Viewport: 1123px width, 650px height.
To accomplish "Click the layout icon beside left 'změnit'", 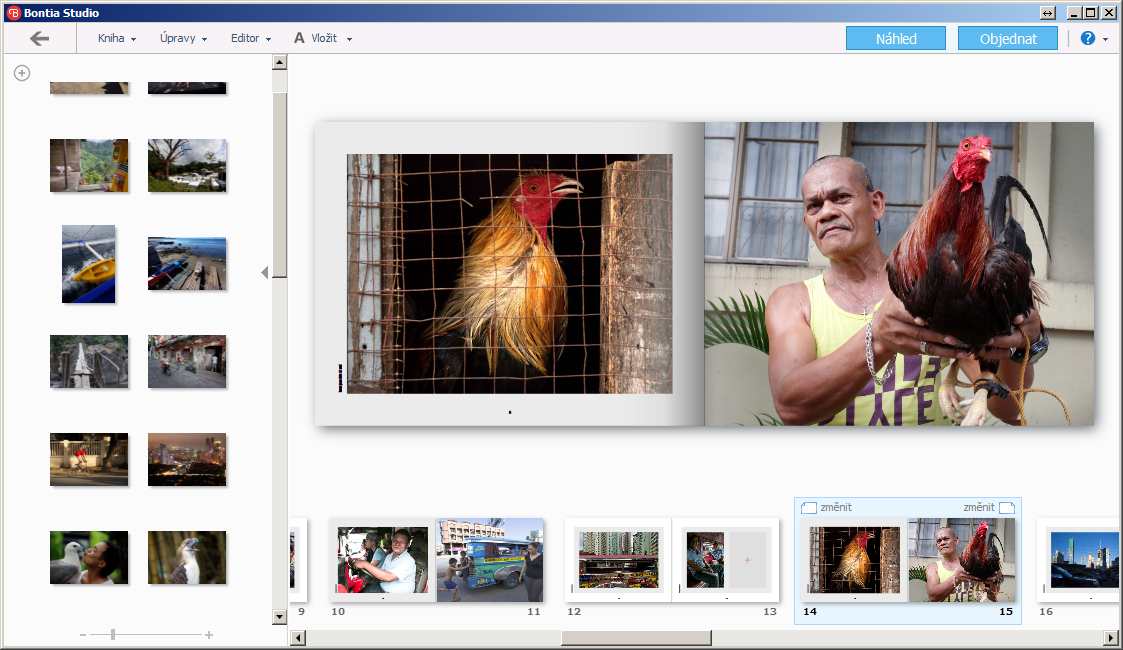I will pyautogui.click(x=809, y=508).
